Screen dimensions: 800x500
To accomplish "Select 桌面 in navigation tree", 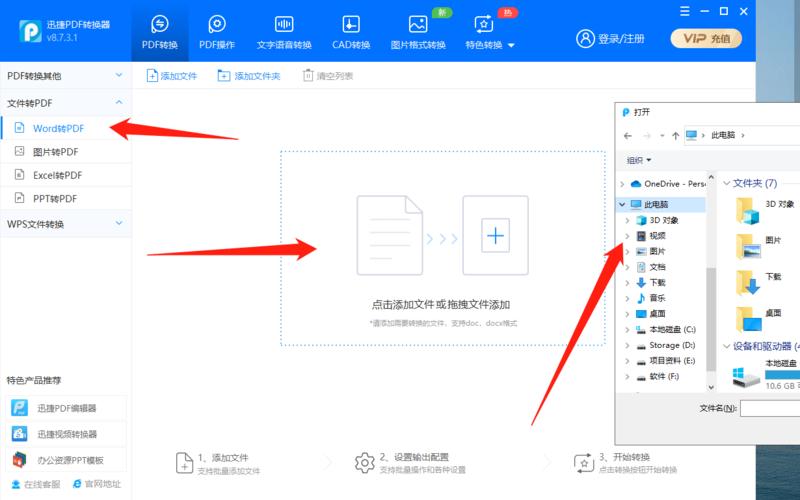I will [x=657, y=314].
